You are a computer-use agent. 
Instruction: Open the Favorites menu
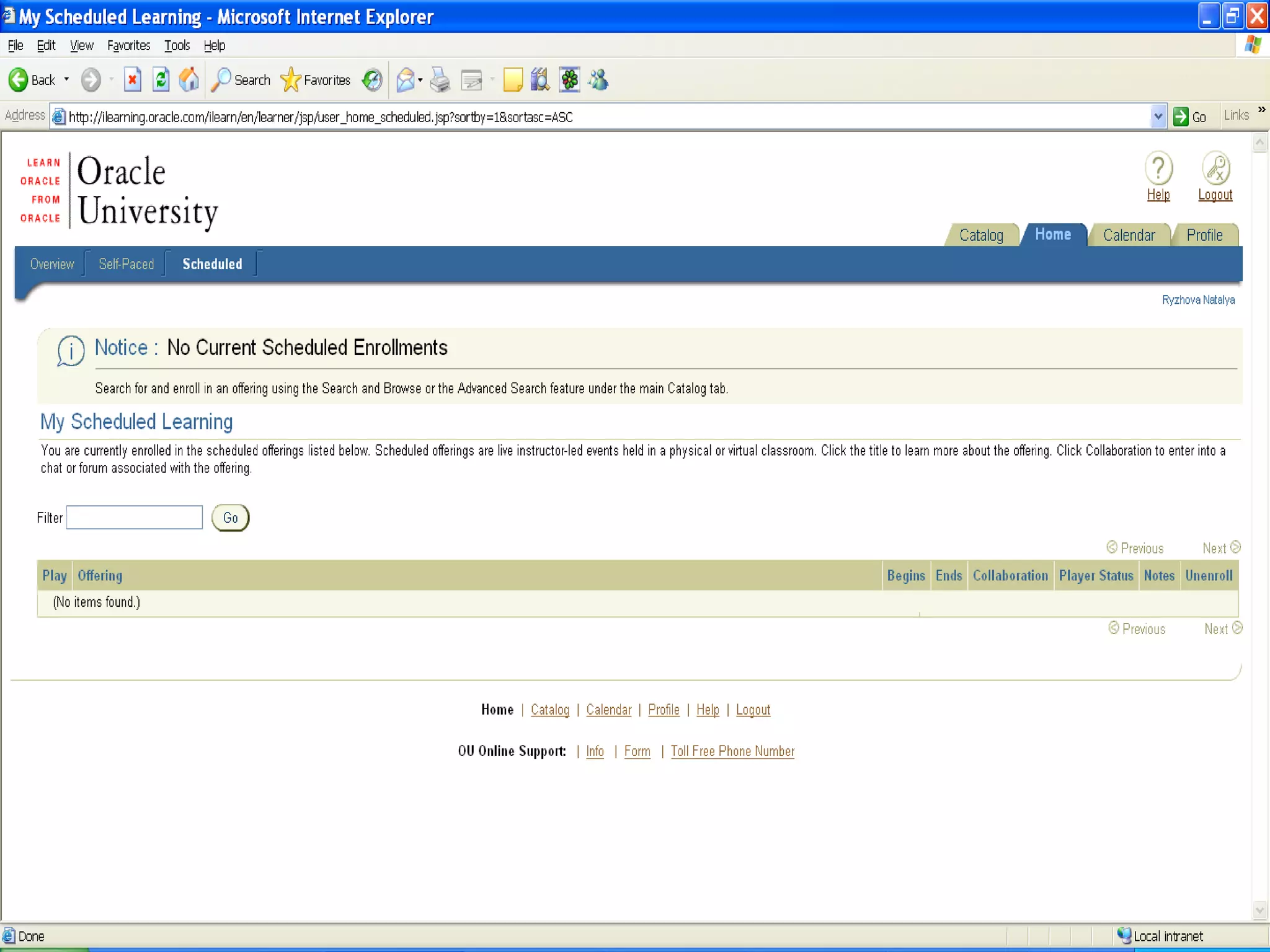128,46
